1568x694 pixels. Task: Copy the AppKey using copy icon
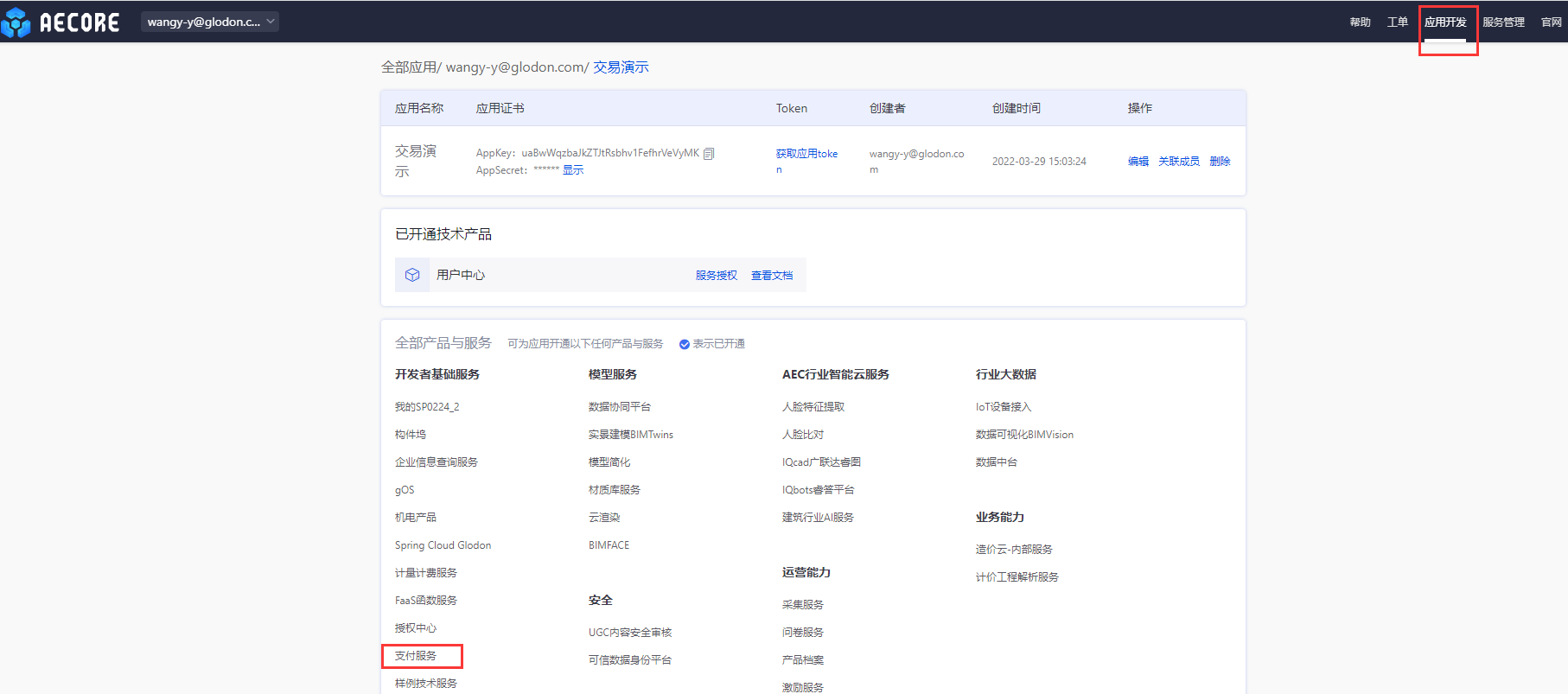[709, 154]
